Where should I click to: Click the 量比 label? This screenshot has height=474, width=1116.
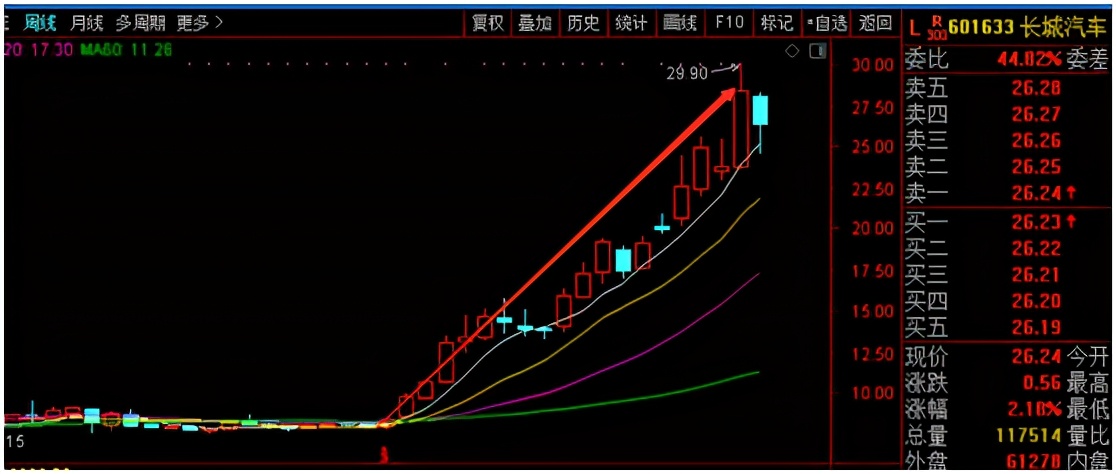1088,436
